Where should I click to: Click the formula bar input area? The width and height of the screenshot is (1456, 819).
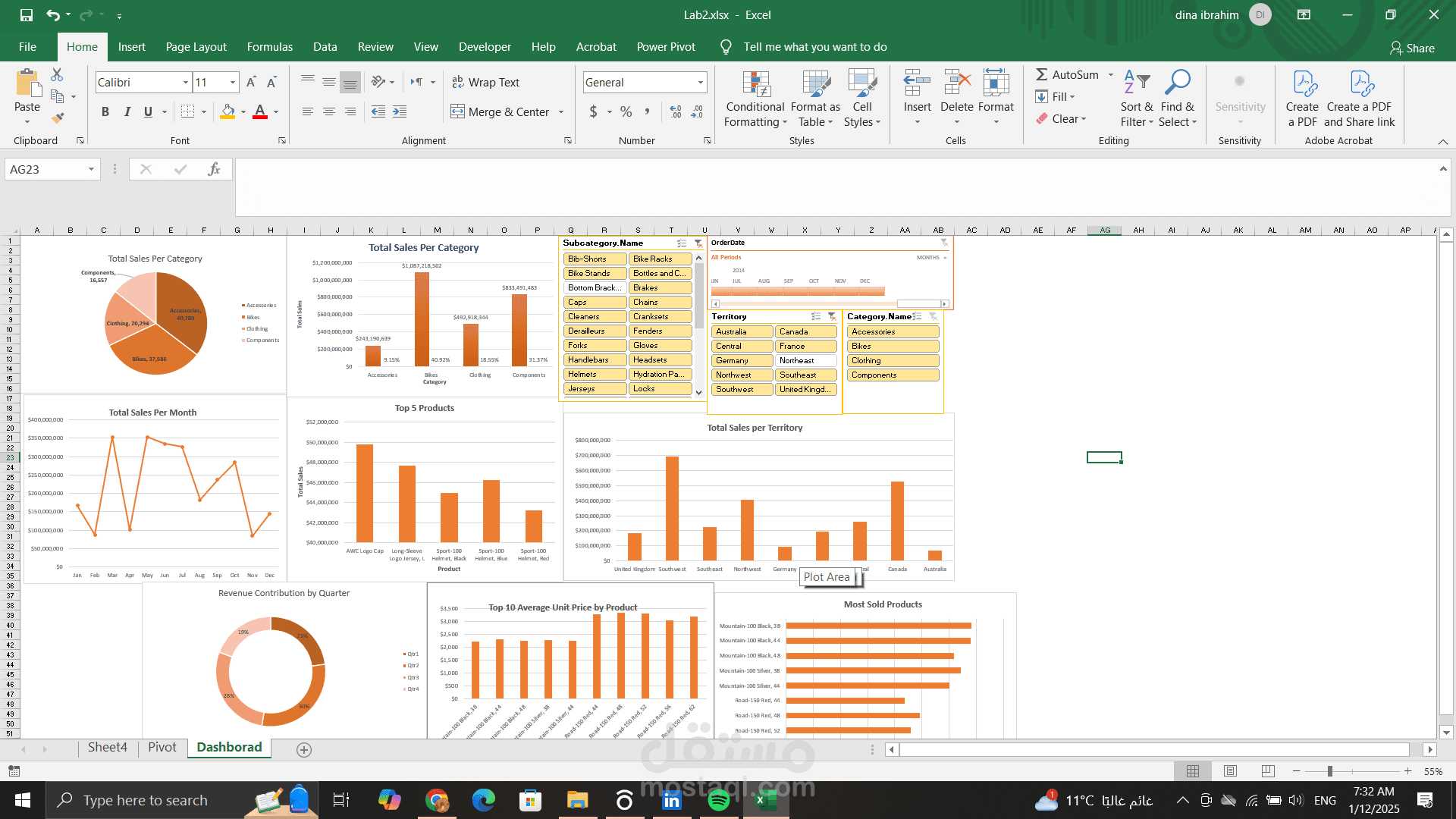pyautogui.click(x=834, y=187)
